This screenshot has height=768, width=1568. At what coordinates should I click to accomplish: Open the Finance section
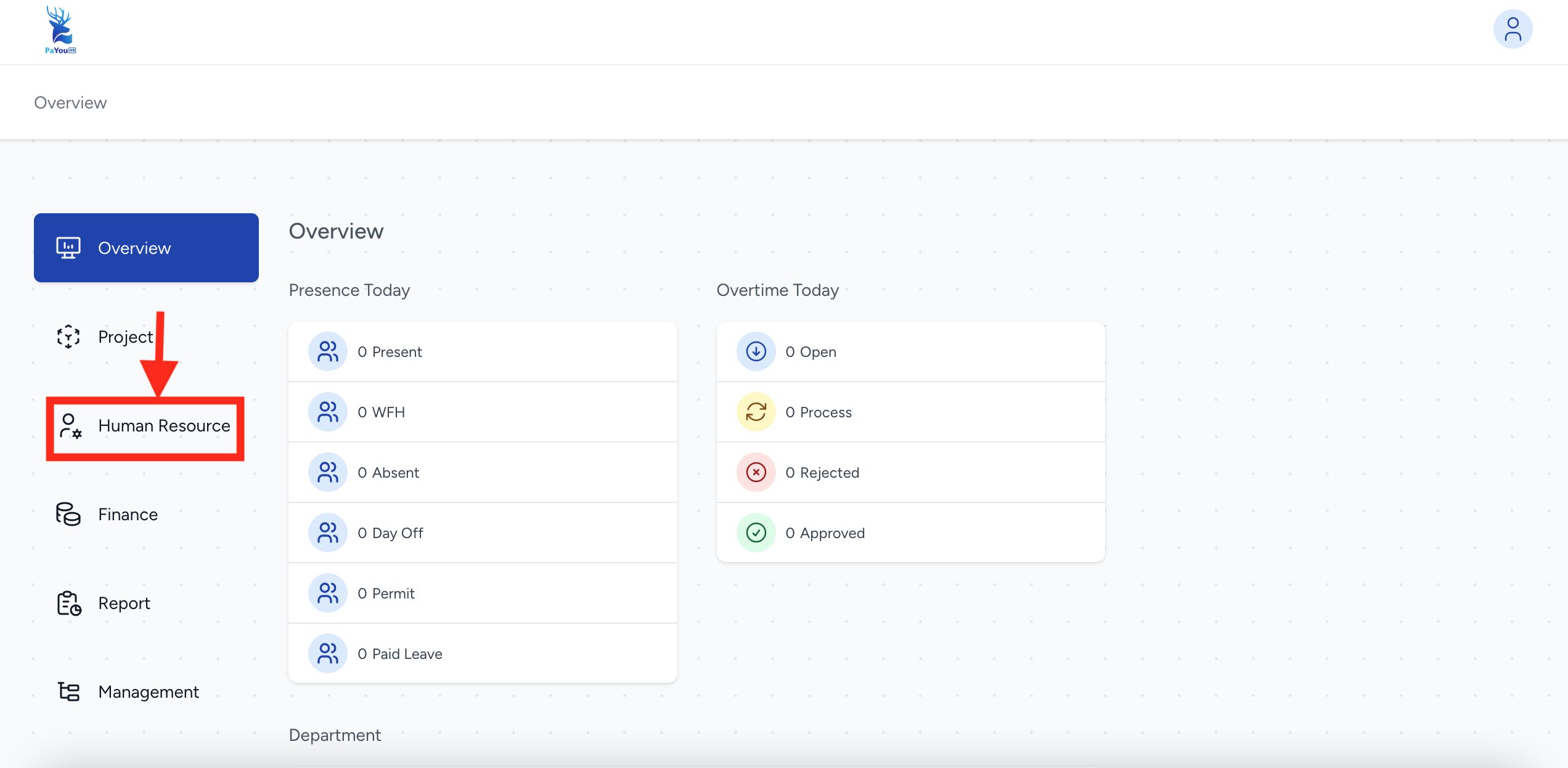click(x=128, y=514)
